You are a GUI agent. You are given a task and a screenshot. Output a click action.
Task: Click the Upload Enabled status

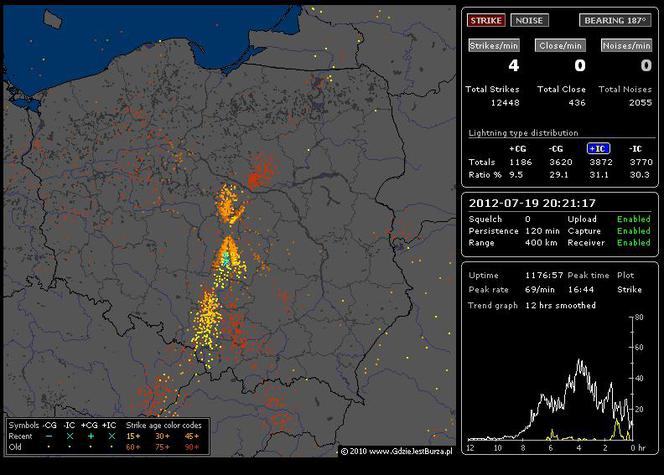pos(634,219)
